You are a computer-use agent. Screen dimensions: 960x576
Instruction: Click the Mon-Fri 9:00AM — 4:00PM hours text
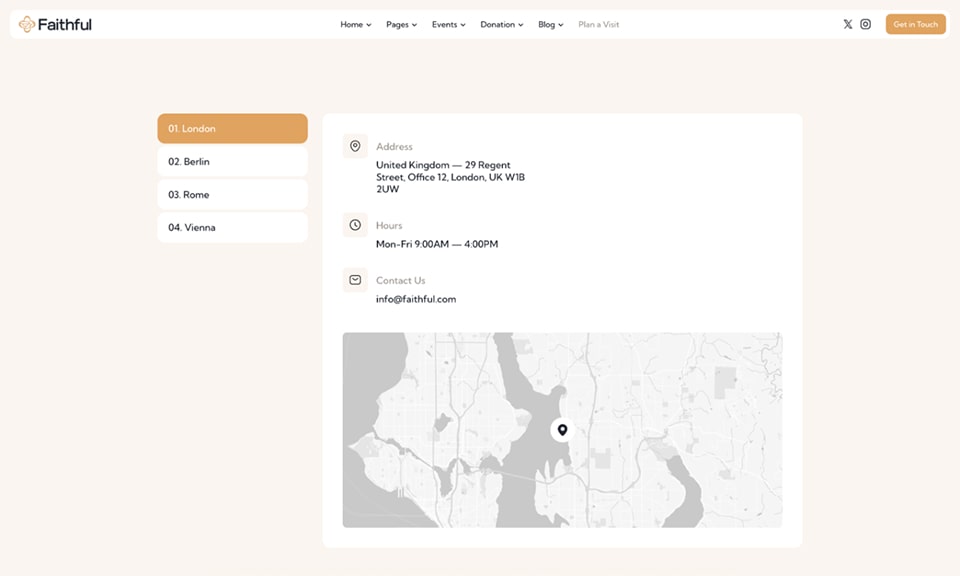[437, 244]
